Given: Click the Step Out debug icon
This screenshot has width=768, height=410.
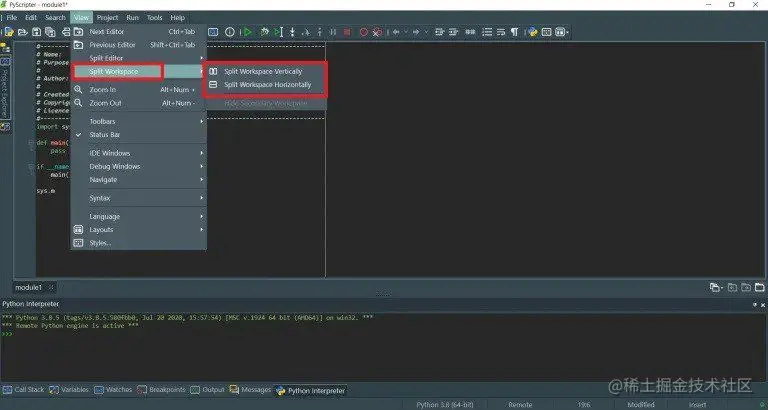Looking at the screenshot, I should [x=320, y=32].
